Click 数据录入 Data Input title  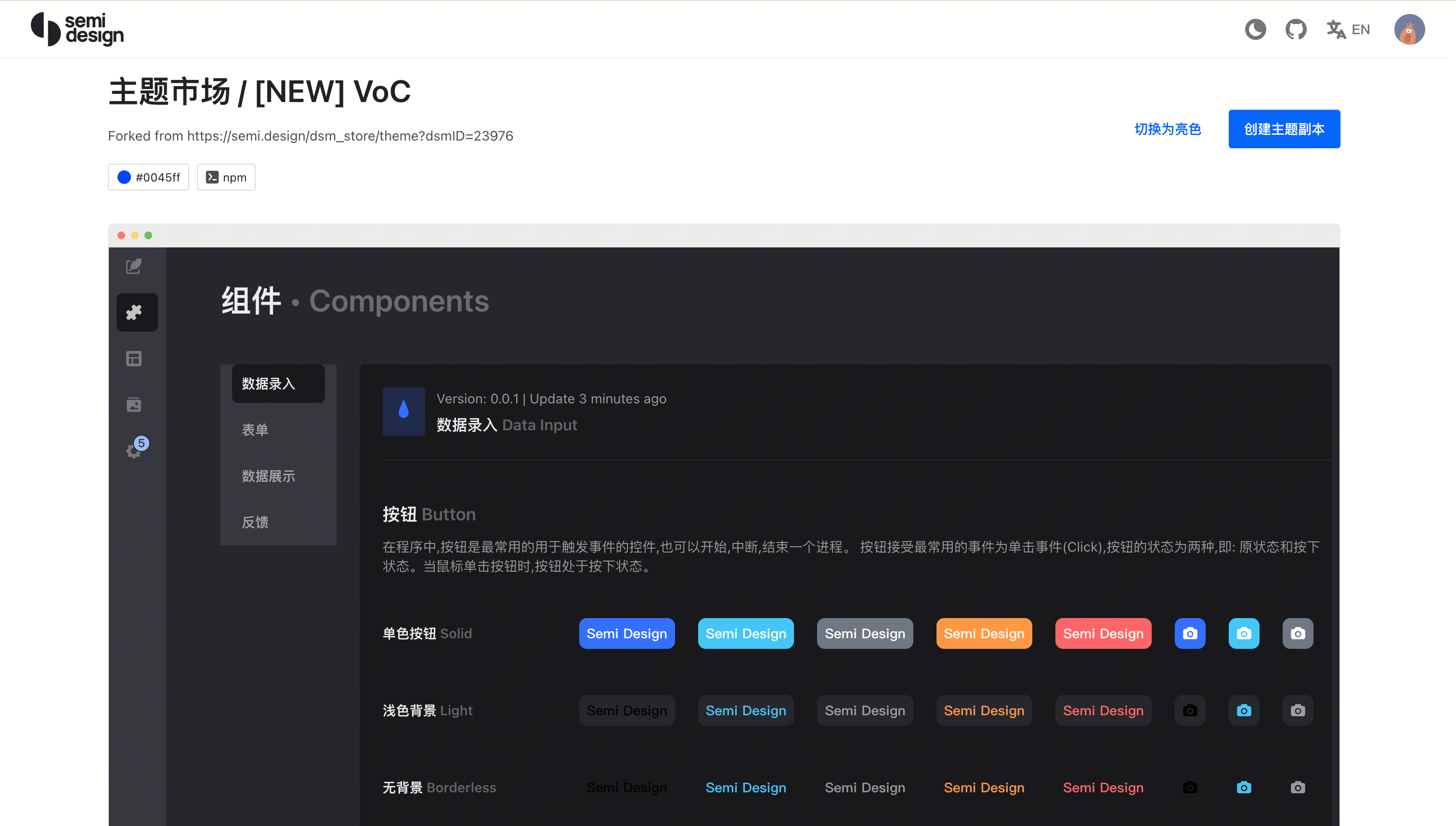(x=507, y=425)
